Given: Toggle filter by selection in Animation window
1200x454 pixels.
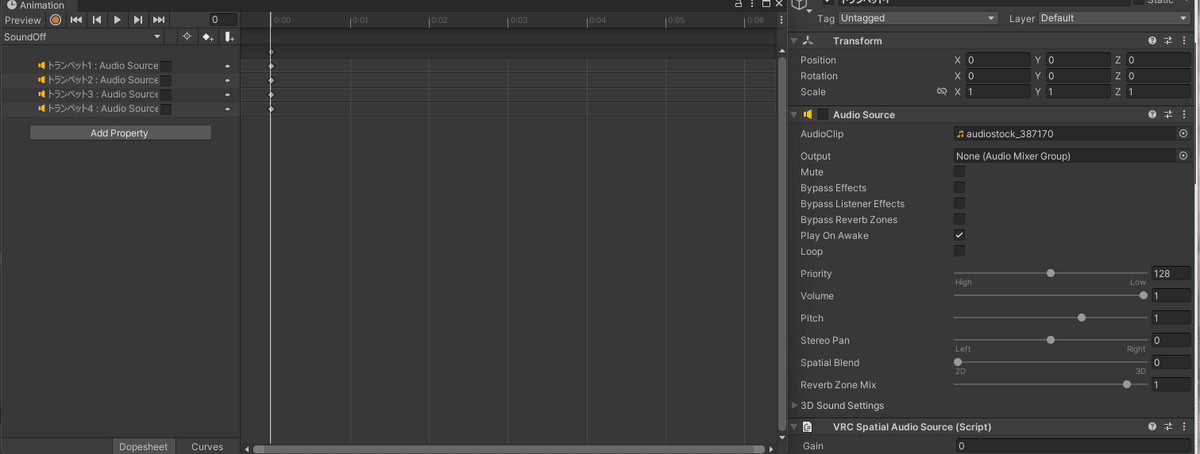Looking at the screenshot, I should [x=186, y=37].
